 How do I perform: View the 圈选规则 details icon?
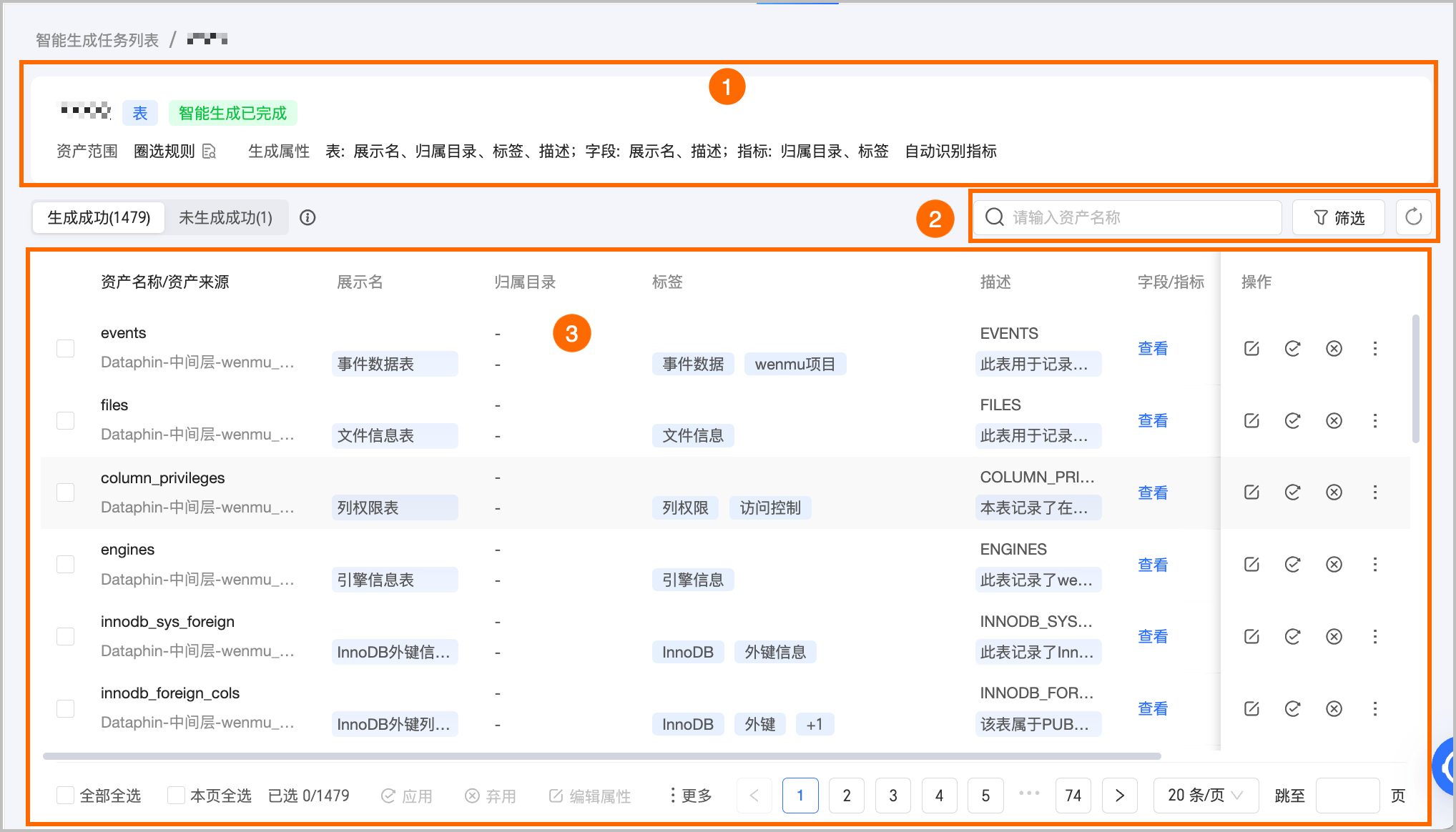(210, 152)
